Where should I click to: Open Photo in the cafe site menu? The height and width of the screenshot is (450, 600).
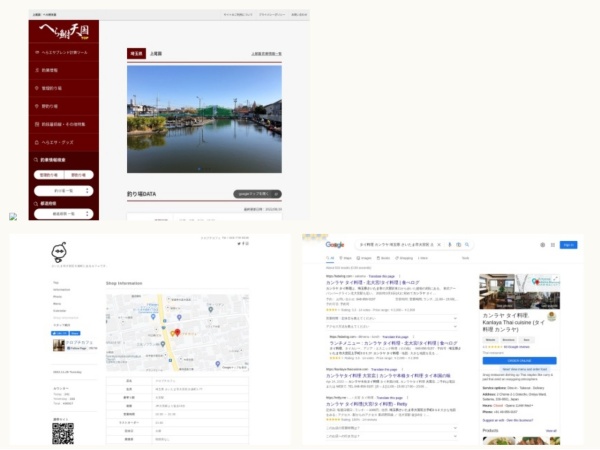point(57,297)
